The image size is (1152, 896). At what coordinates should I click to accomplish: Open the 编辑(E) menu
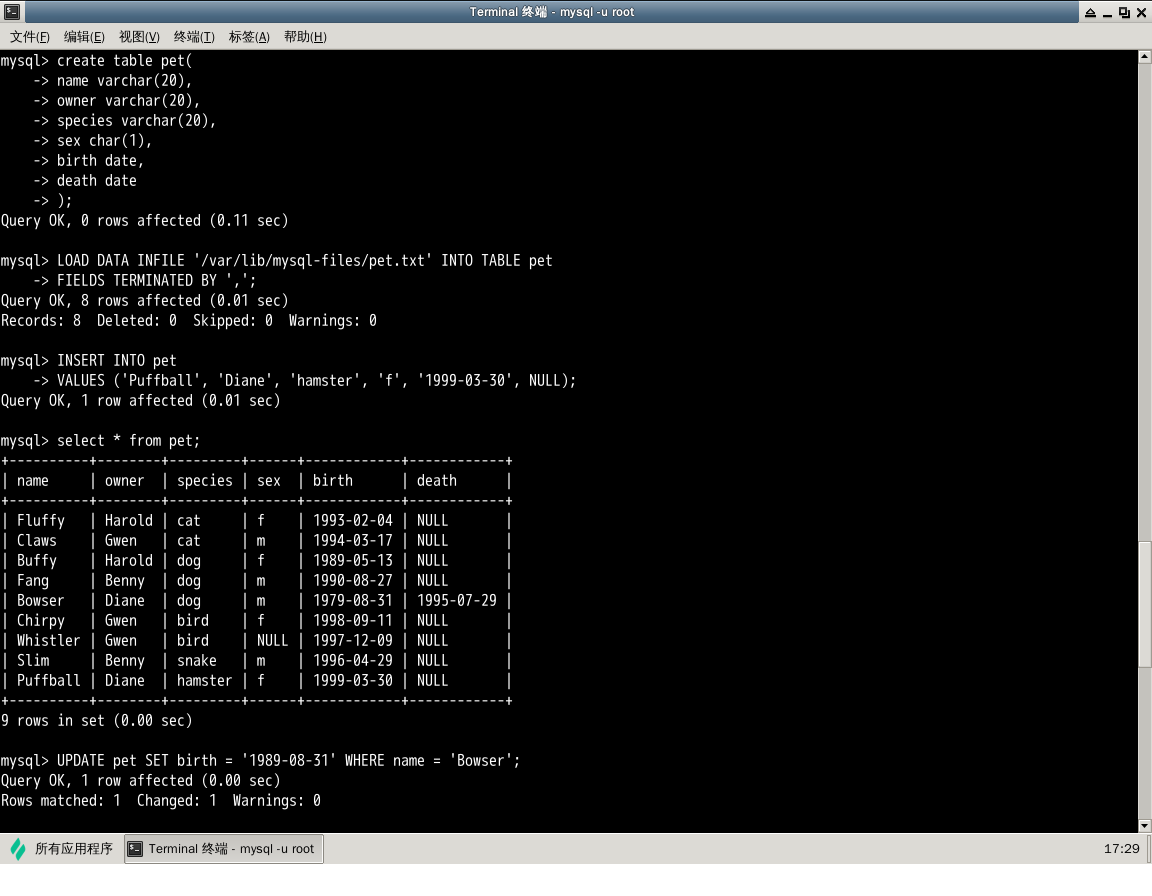point(84,37)
